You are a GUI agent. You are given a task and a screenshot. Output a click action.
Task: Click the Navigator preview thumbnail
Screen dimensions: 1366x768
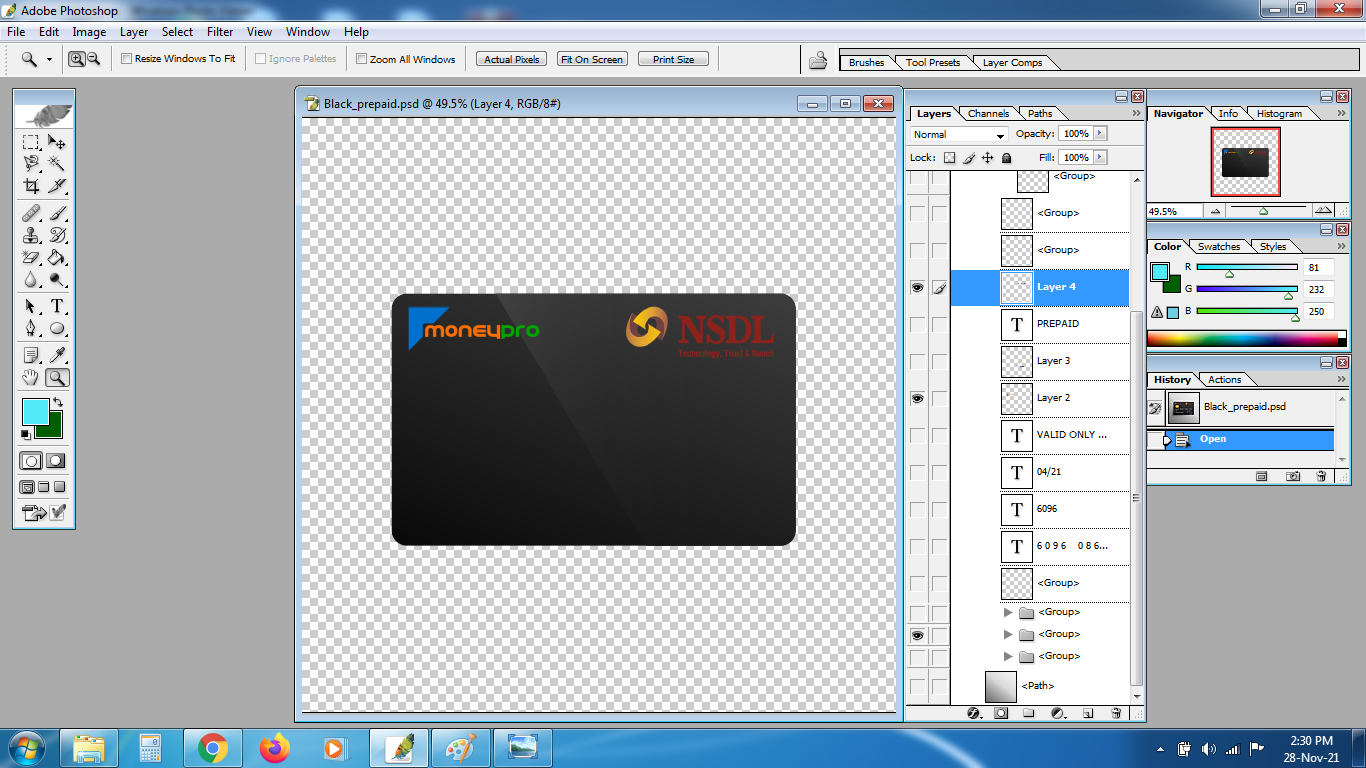[1245, 161]
